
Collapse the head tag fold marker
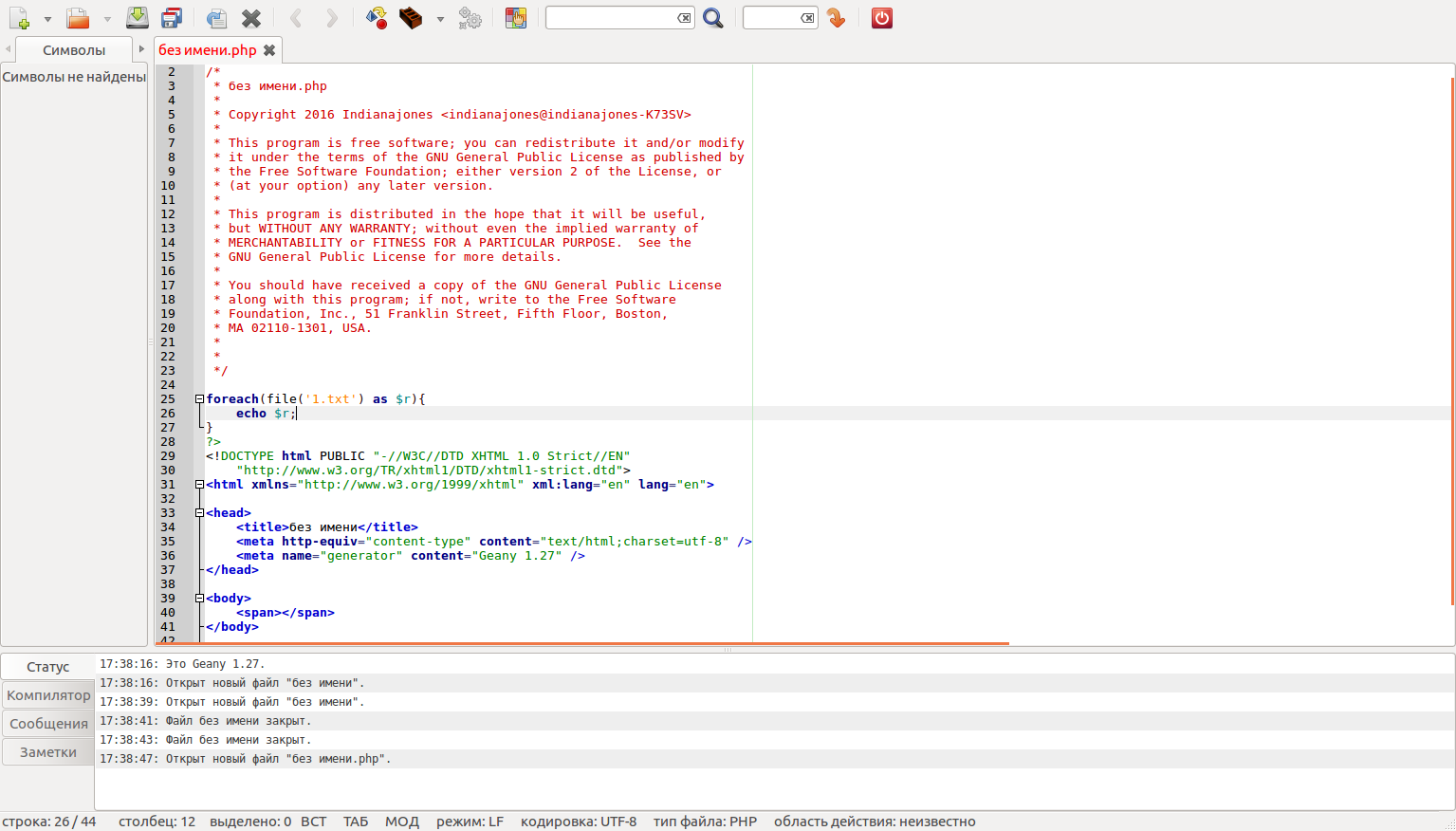point(199,513)
